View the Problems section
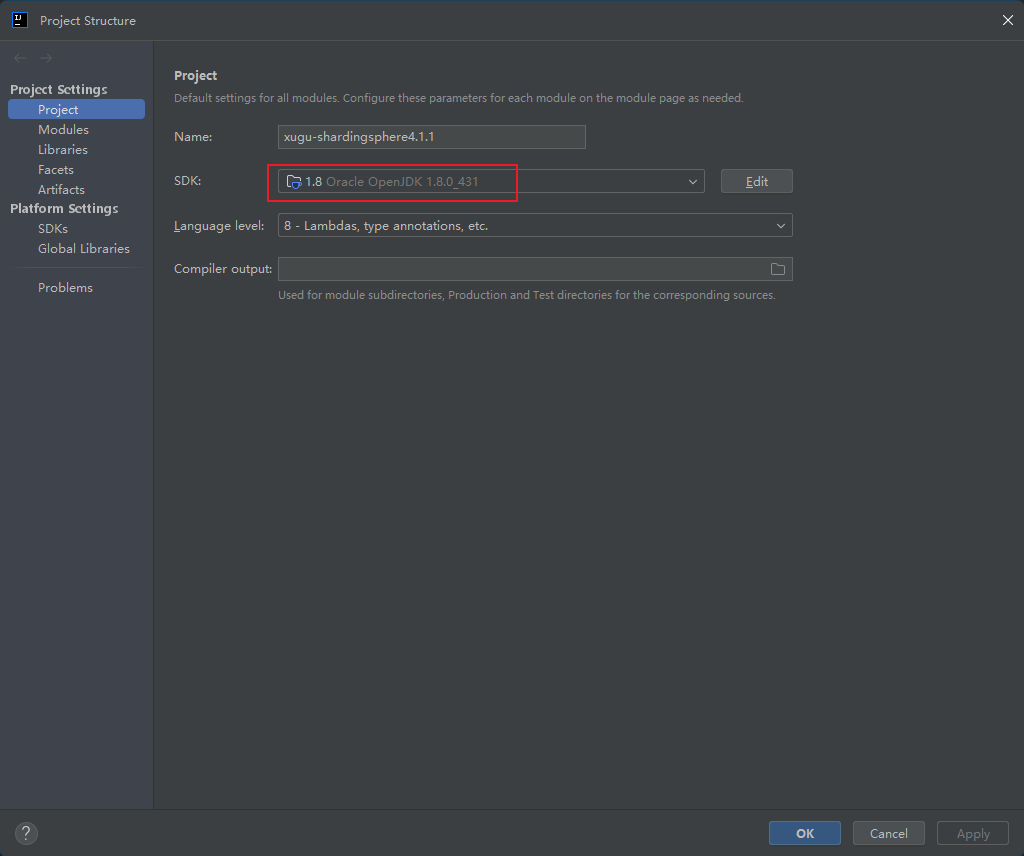The width and height of the screenshot is (1024, 856). [65, 287]
